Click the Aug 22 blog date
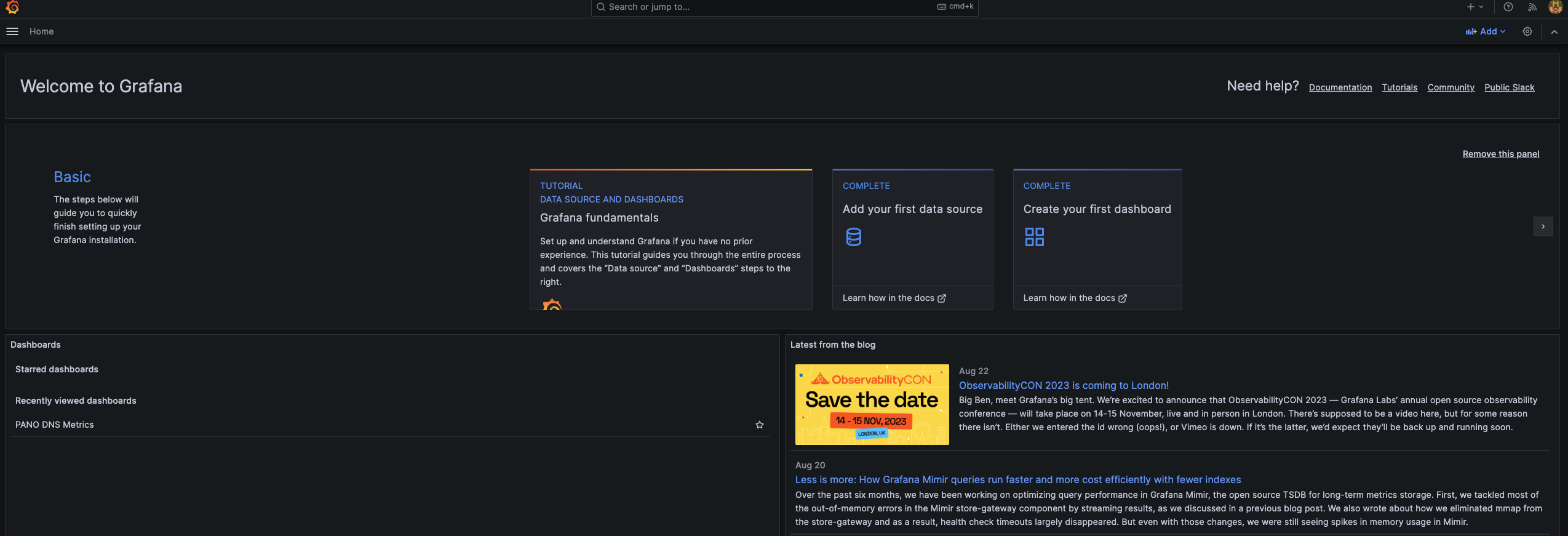The image size is (1568, 536). coord(973,371)
